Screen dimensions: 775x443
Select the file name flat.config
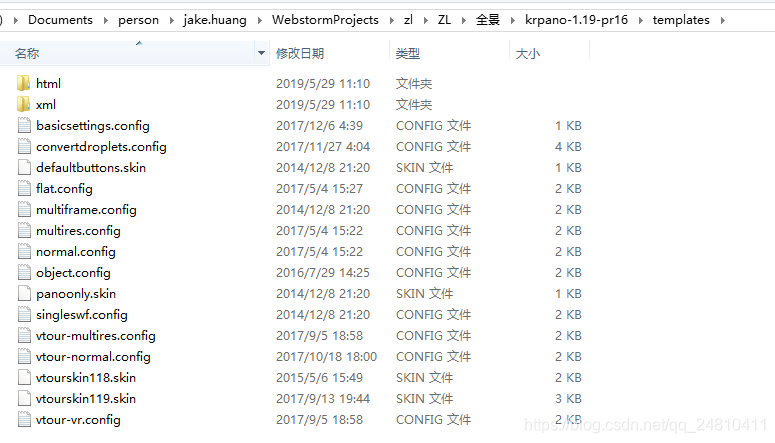tap(64, 189)
